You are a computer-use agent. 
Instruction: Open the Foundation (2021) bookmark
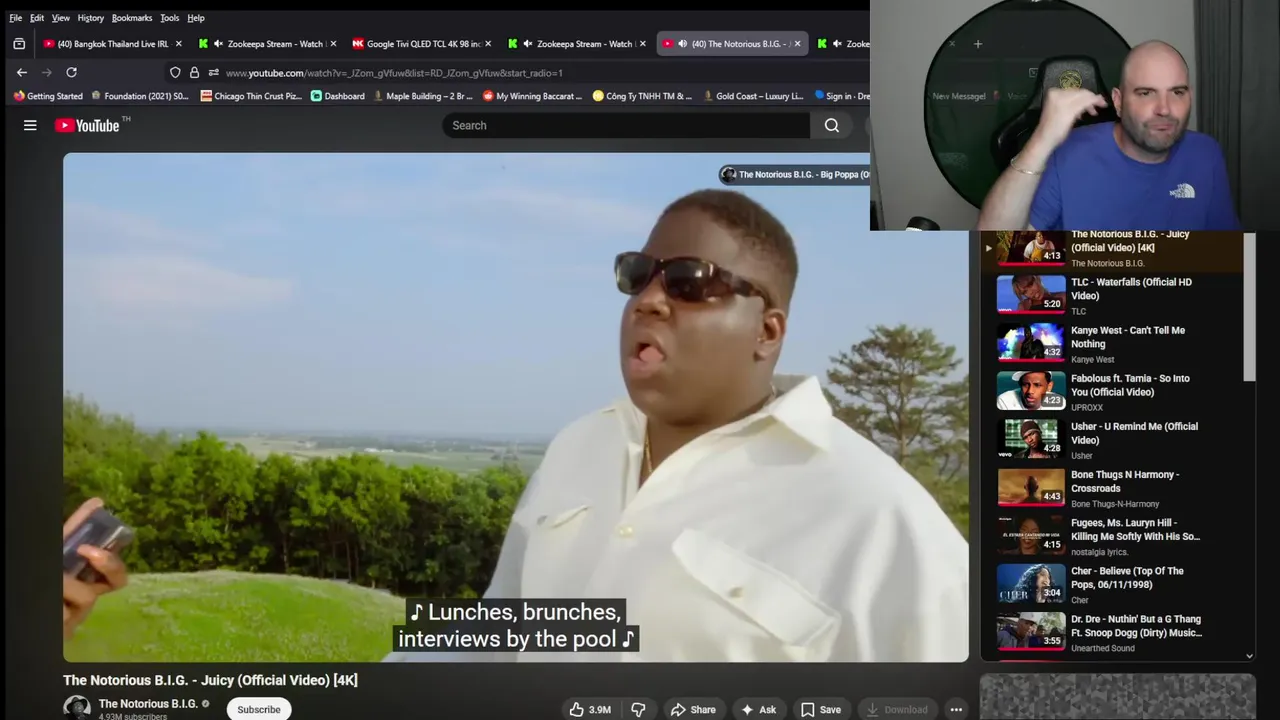[x=139, y=96]
